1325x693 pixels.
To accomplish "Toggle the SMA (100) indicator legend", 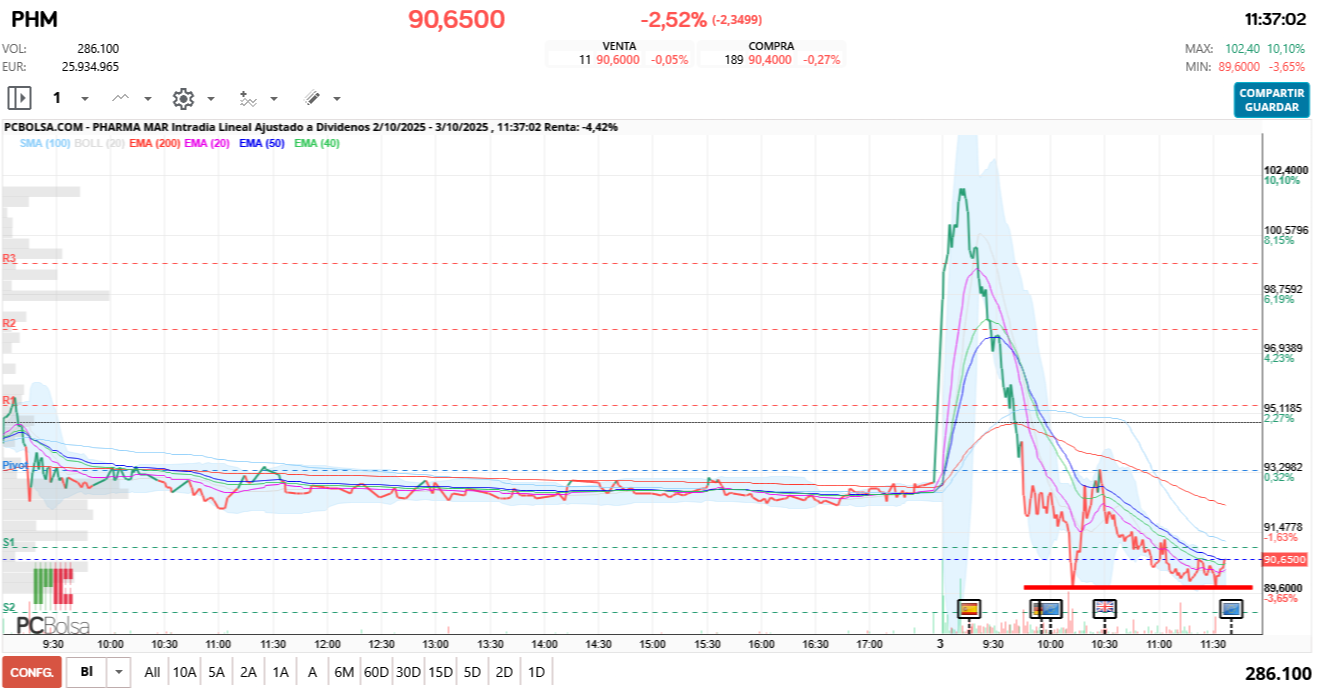I will (45, 144).
